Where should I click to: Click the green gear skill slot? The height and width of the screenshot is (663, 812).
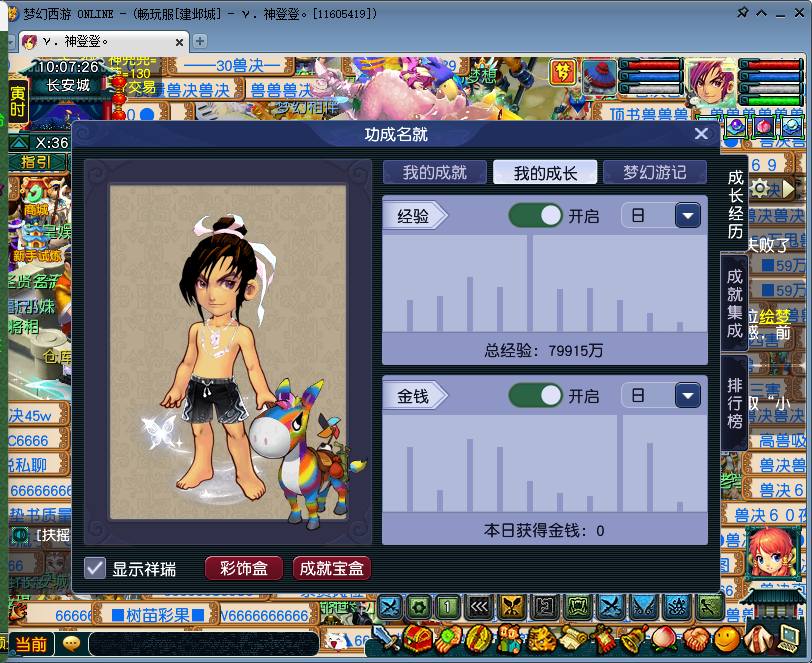pos(419,606)
